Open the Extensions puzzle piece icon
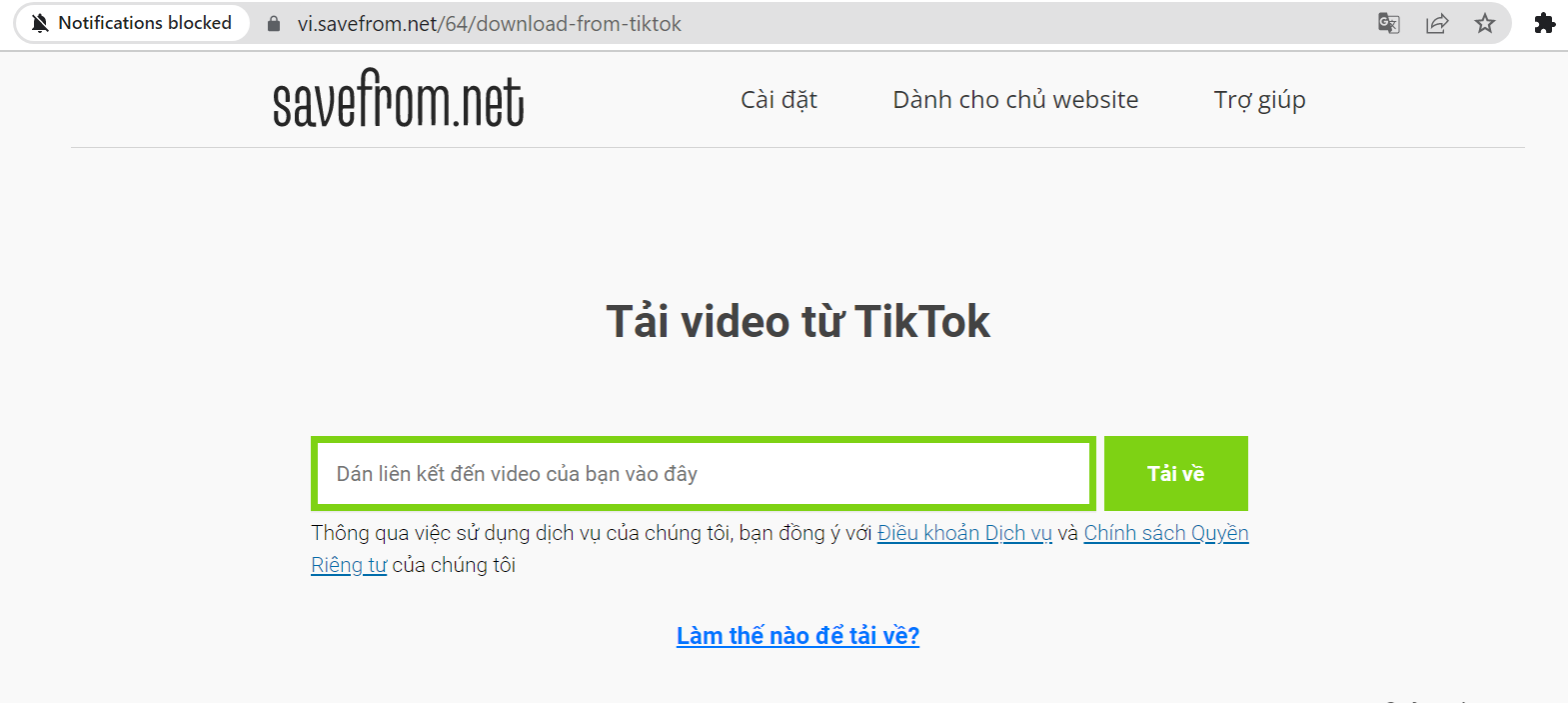Viewport: 1568px width, 703px height. [x=1545, y=23]
